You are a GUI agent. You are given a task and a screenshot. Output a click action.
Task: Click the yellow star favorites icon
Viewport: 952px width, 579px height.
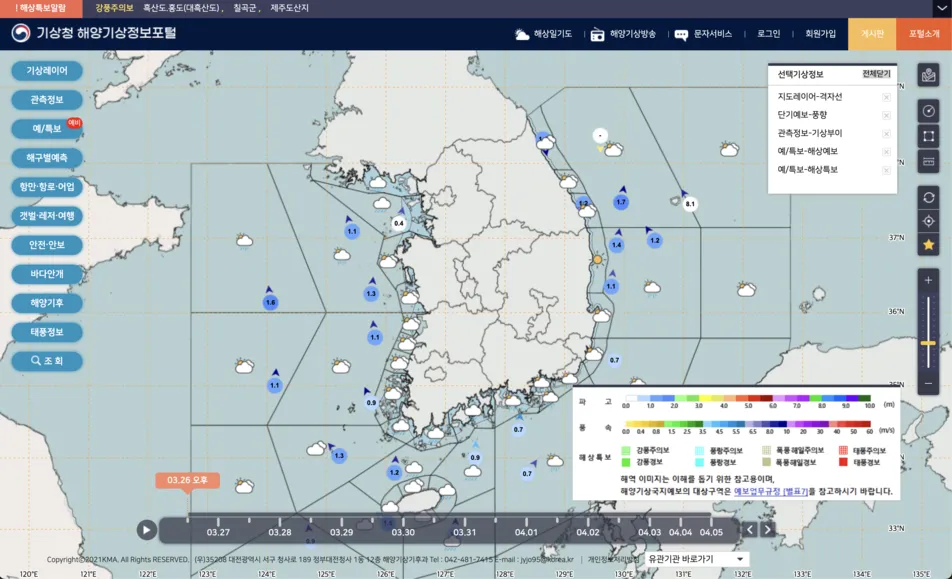pyautogui.click(x=928, y=245)
